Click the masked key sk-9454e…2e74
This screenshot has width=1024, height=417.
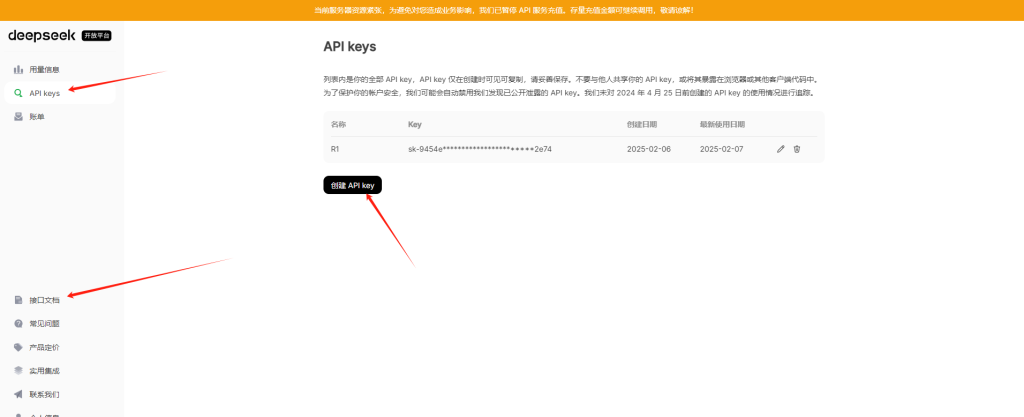(480, 149)
